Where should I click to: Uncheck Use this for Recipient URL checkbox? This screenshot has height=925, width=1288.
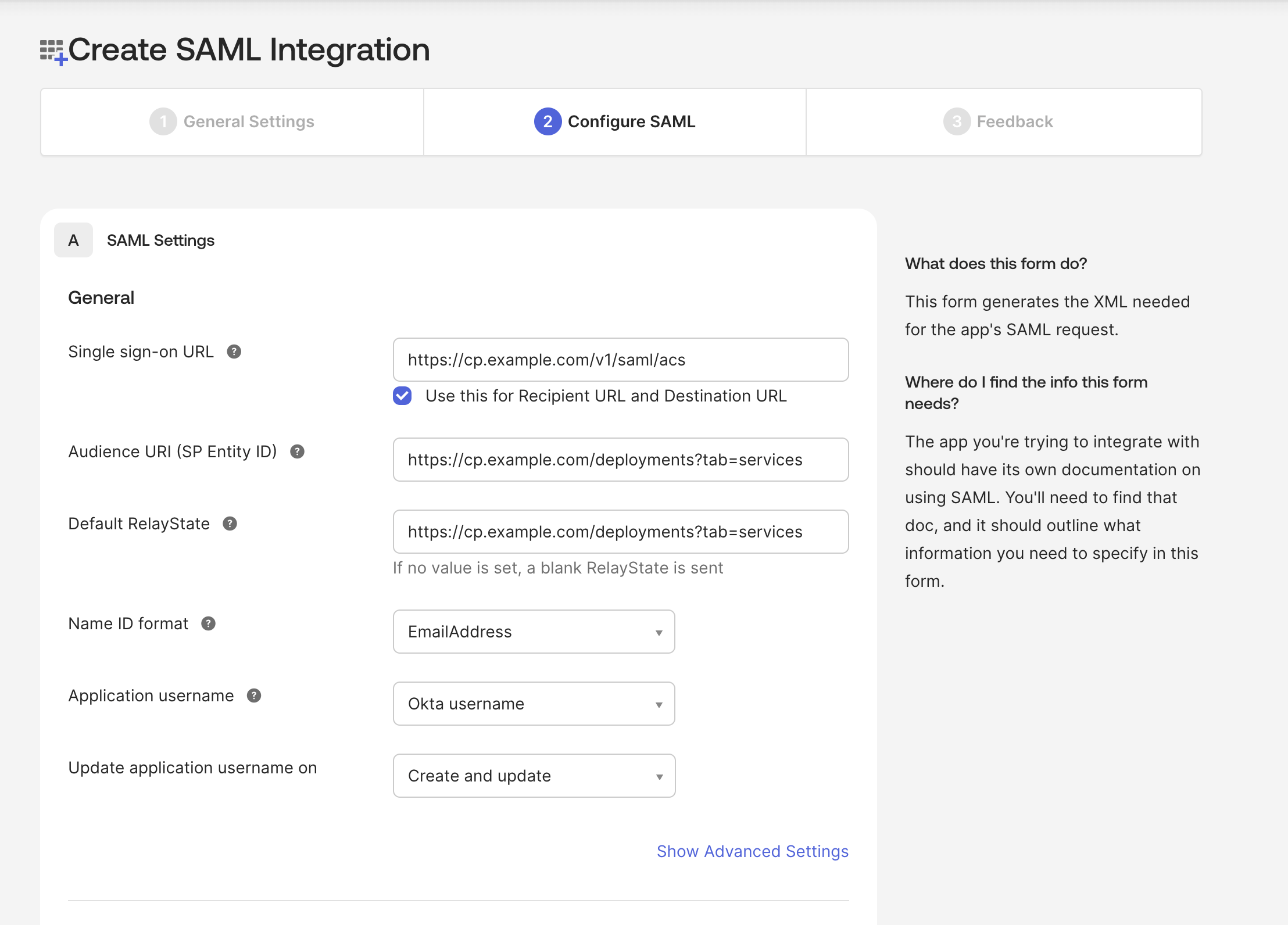402,396
